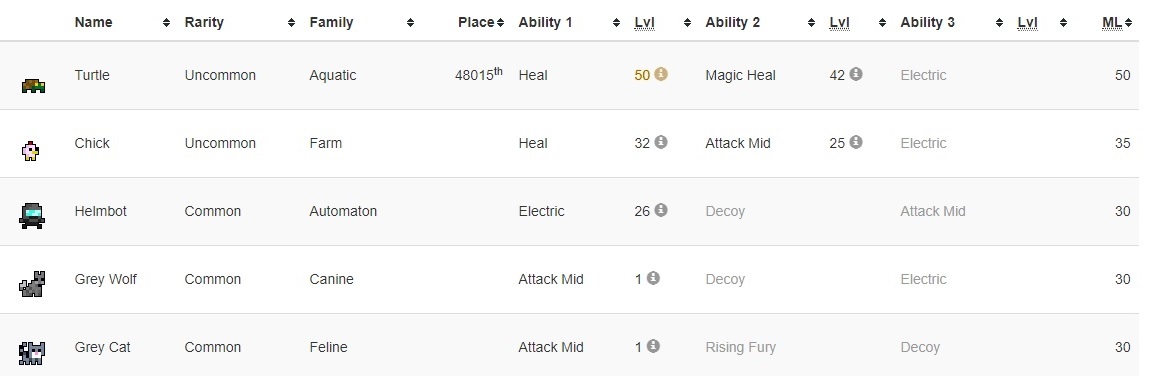Sort table by Family column arrows
The width and height of the screenshot is (1152, 376).
[x=410, y=23]
